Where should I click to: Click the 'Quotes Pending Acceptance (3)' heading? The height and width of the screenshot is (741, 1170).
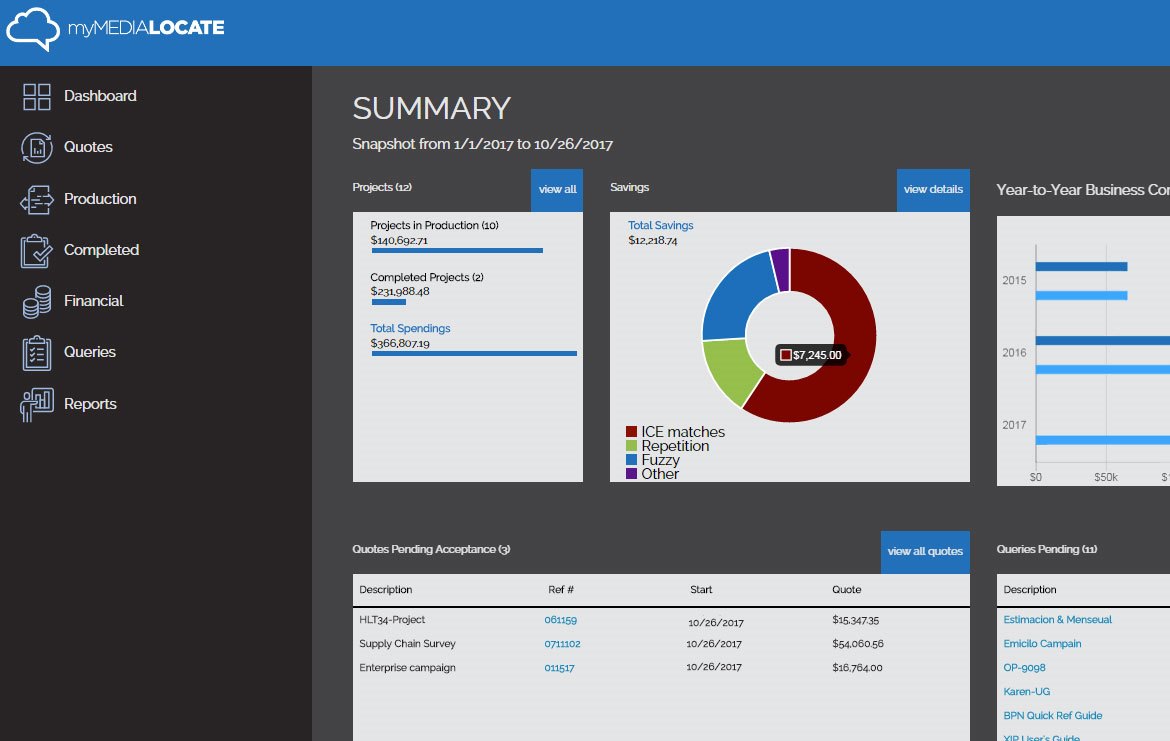point(431,549)
